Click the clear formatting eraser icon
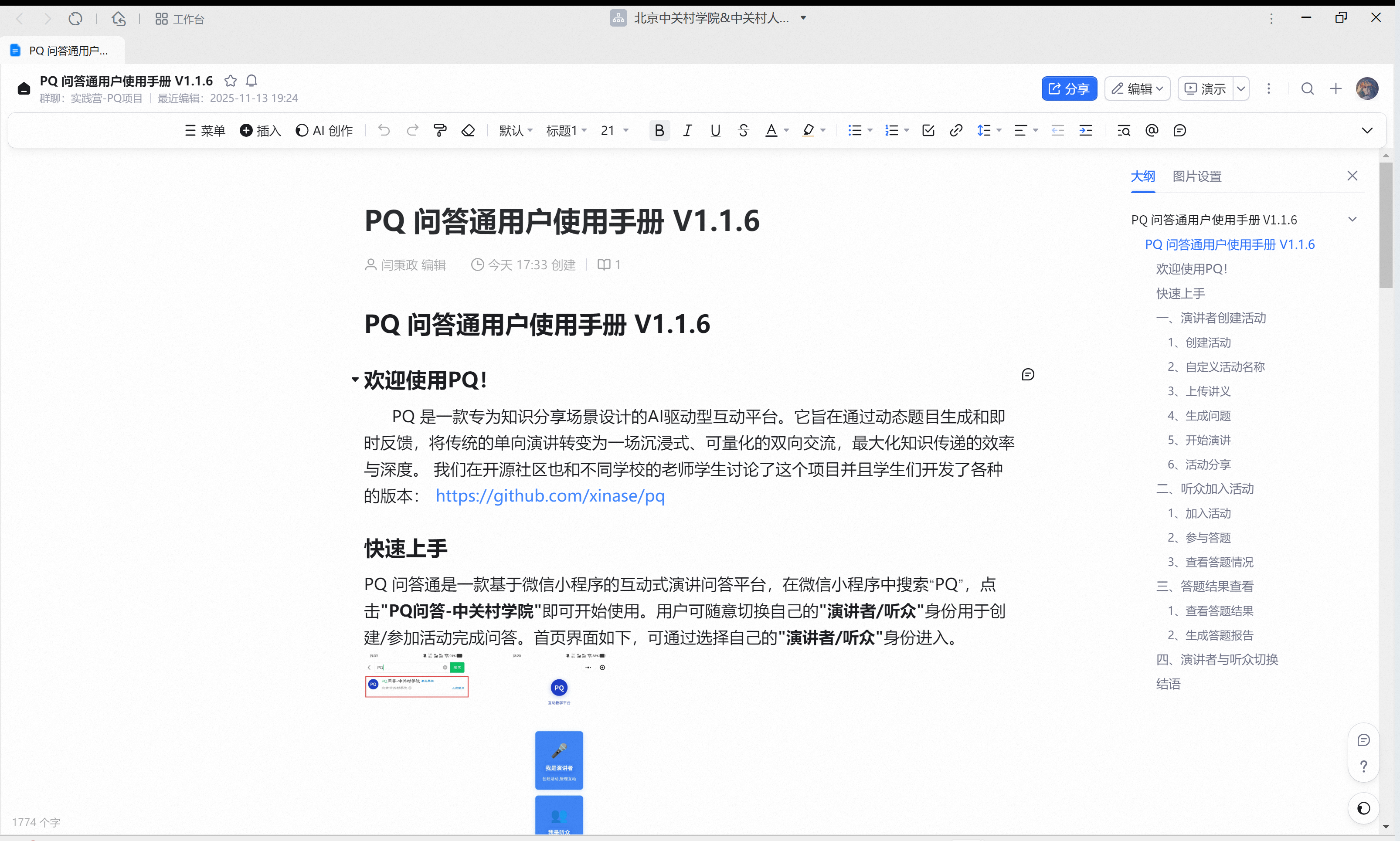This screenshot has width=1400, height=841. pos(468,131)
